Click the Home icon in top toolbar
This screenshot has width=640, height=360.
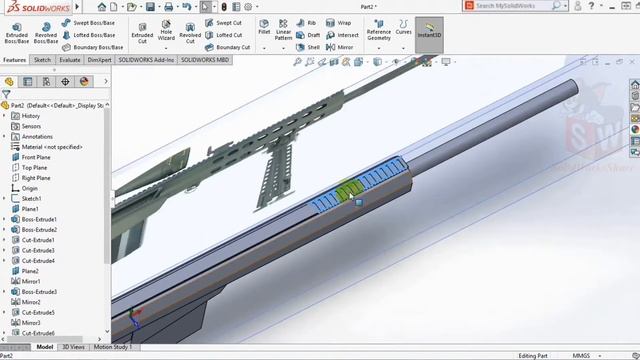pyautogui.click(x=102, y=7)
